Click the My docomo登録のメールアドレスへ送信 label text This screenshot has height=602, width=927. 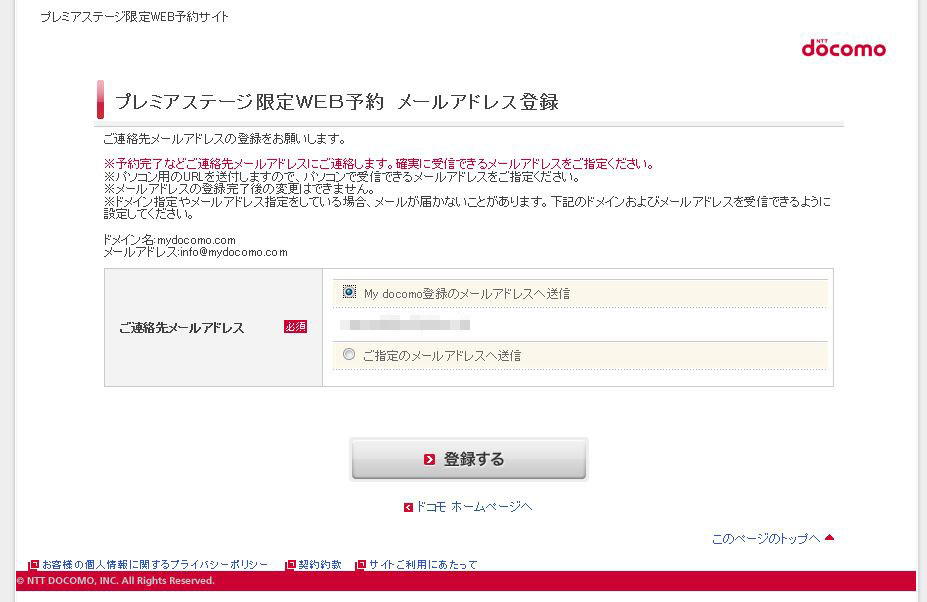point(466,294)
